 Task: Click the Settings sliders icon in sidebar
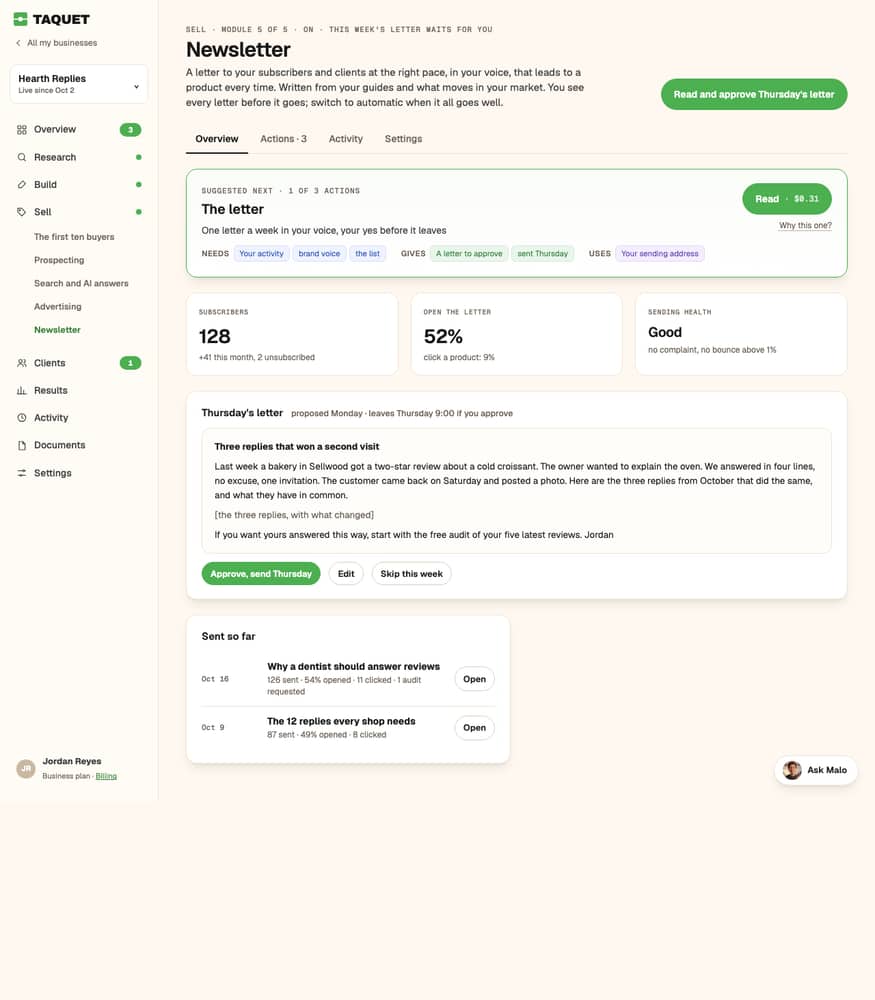(x=22, y=473)
